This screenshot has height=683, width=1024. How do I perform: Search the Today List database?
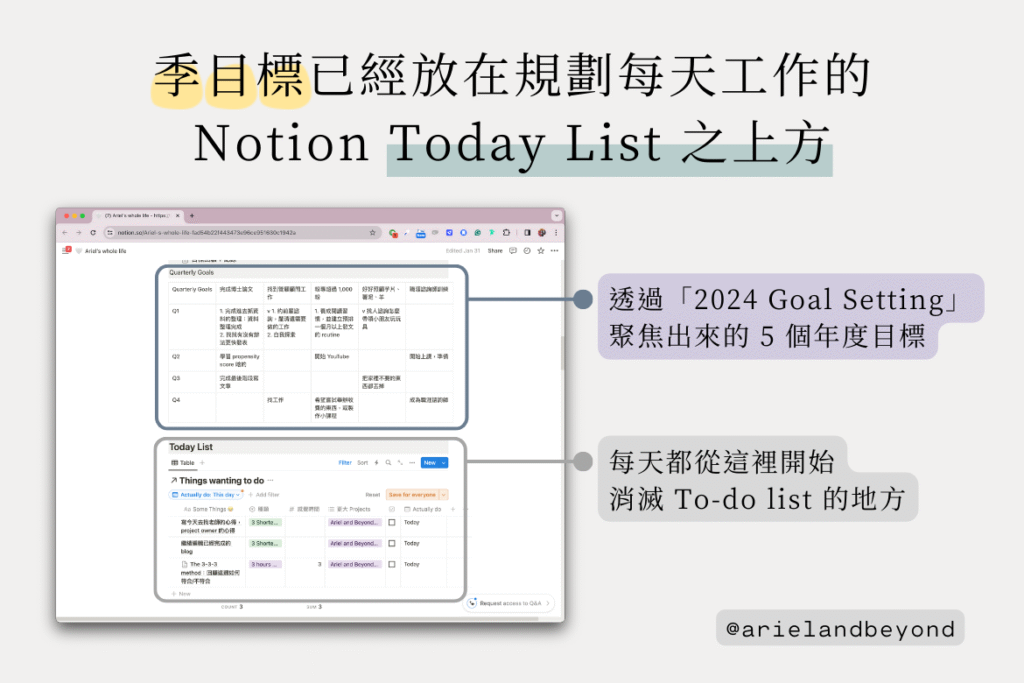click(x=388, y=463)
